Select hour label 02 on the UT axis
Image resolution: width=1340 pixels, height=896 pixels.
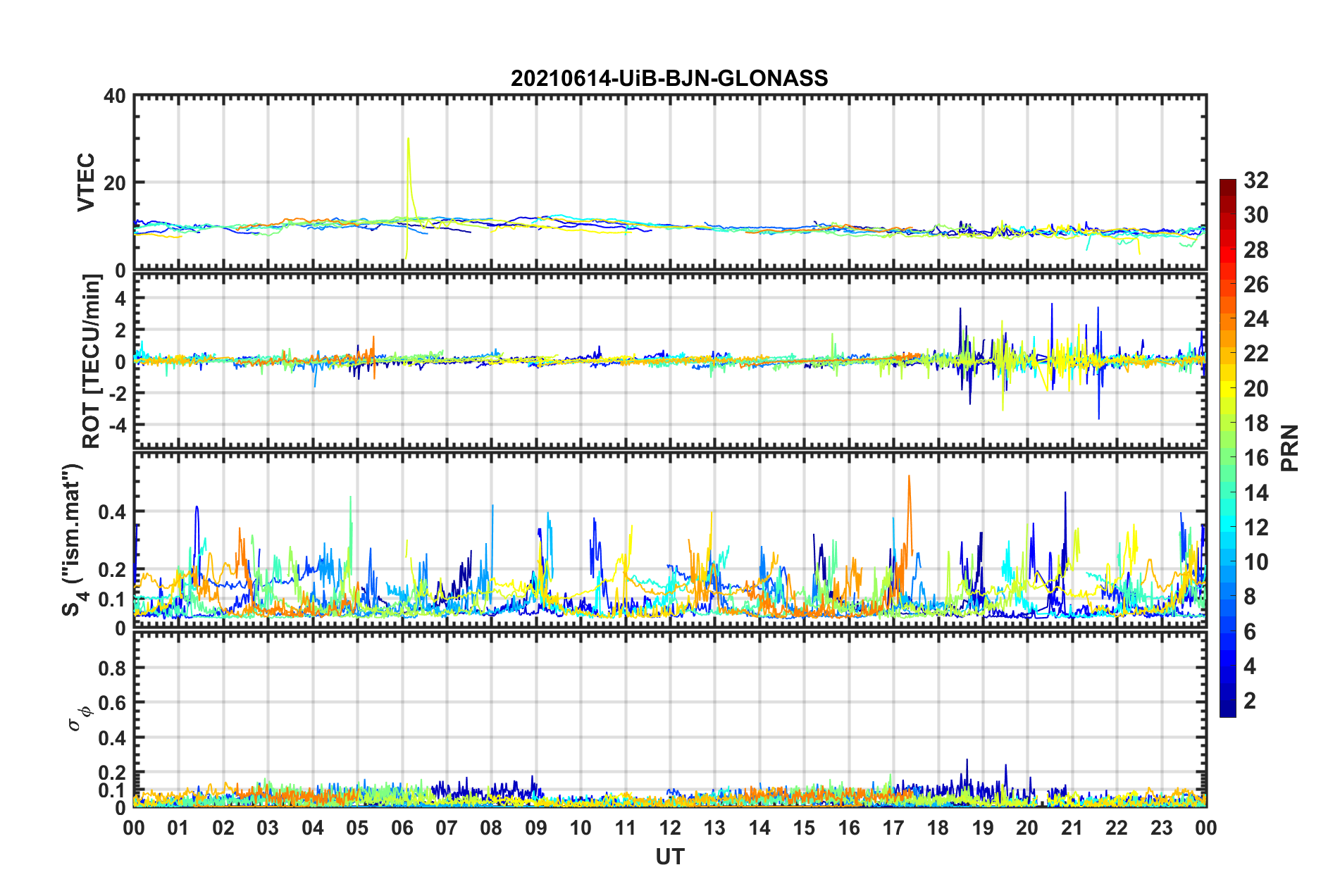pyautogui.click(x=223, y=828)
